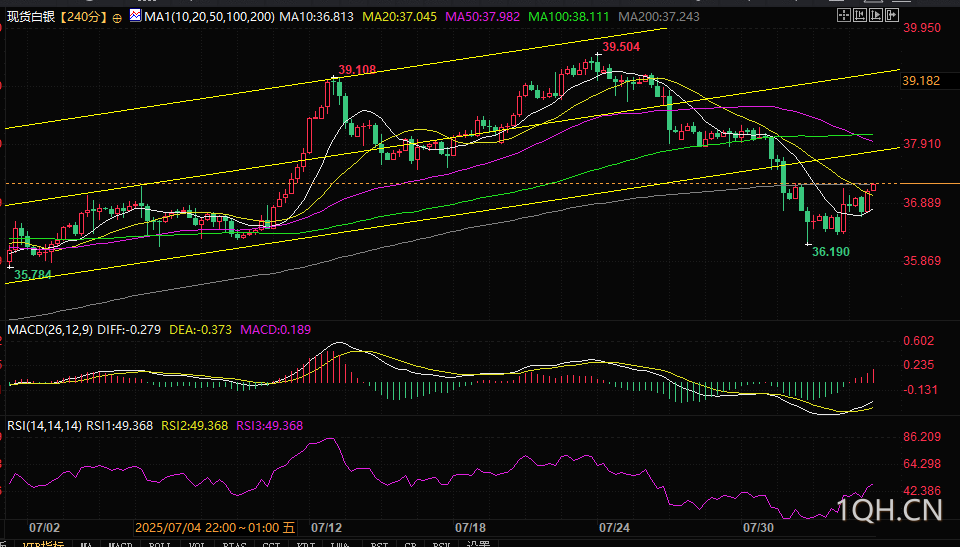Switch to the BOLL indicator tab
This screenshot has height=547, width=960.
pyautogui.click(x=158, y=544)
